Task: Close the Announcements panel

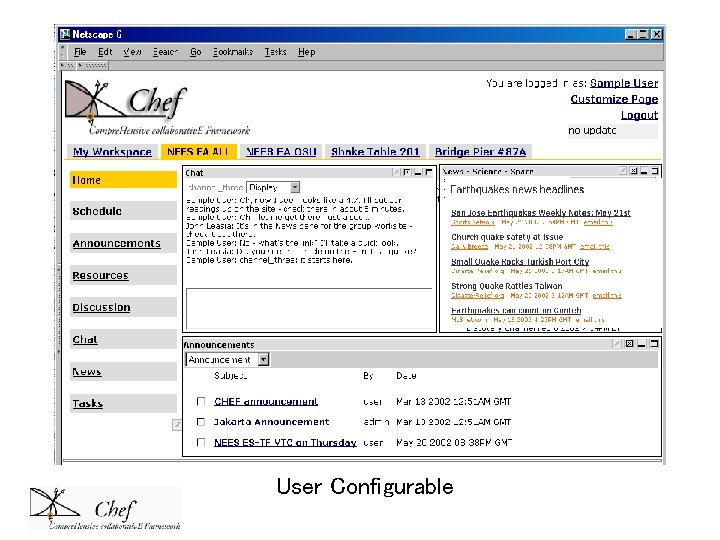Action: (630, 343)
